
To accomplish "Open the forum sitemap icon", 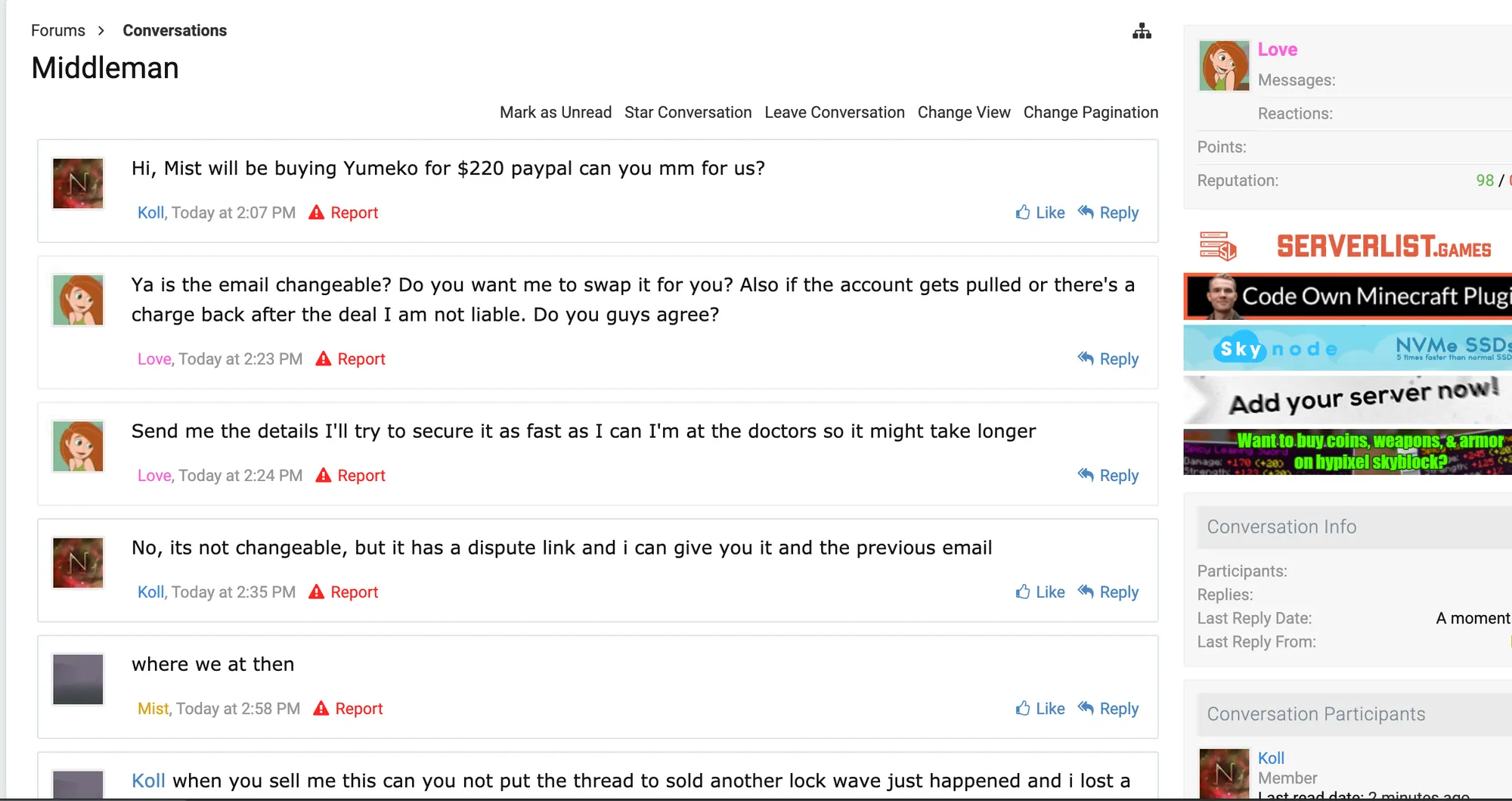I will point(1142,31).
